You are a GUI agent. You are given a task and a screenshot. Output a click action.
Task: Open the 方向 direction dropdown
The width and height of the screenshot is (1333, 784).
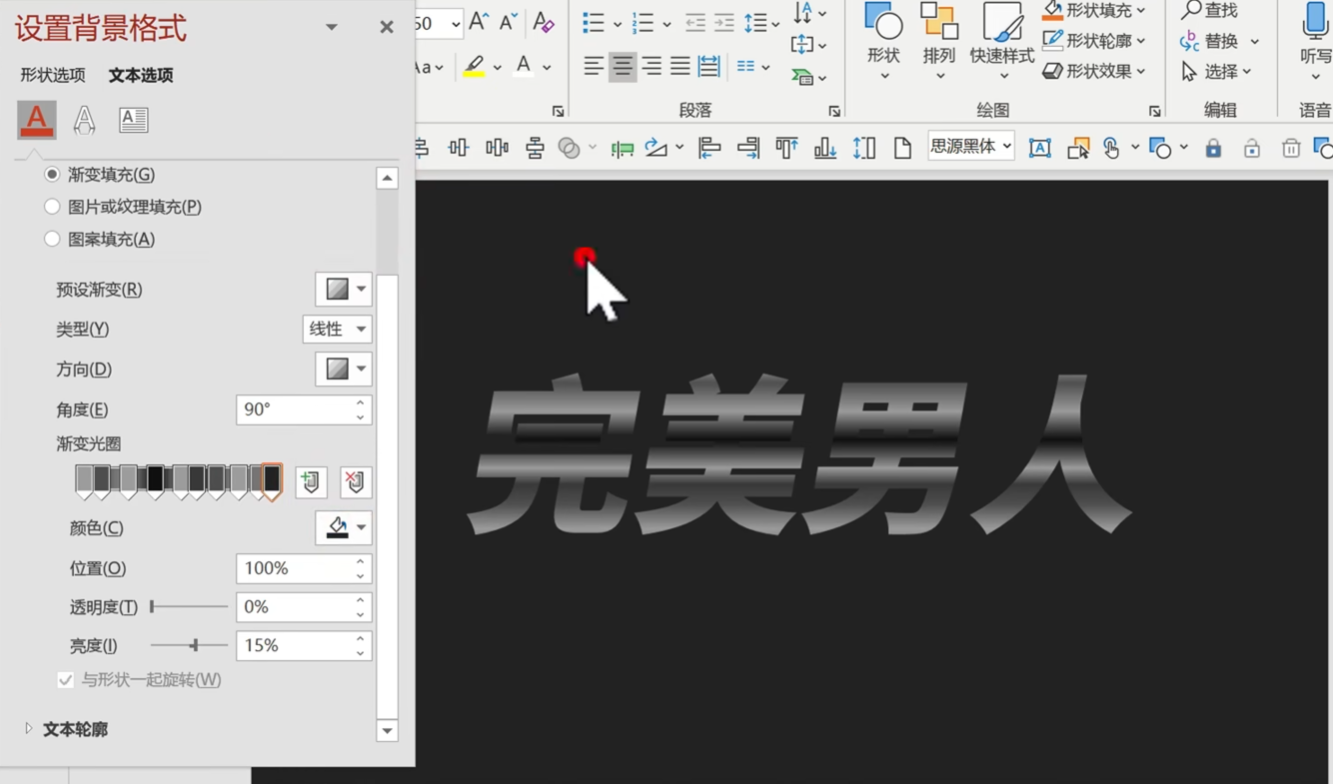pyautogui.click(x=344, y=369)
